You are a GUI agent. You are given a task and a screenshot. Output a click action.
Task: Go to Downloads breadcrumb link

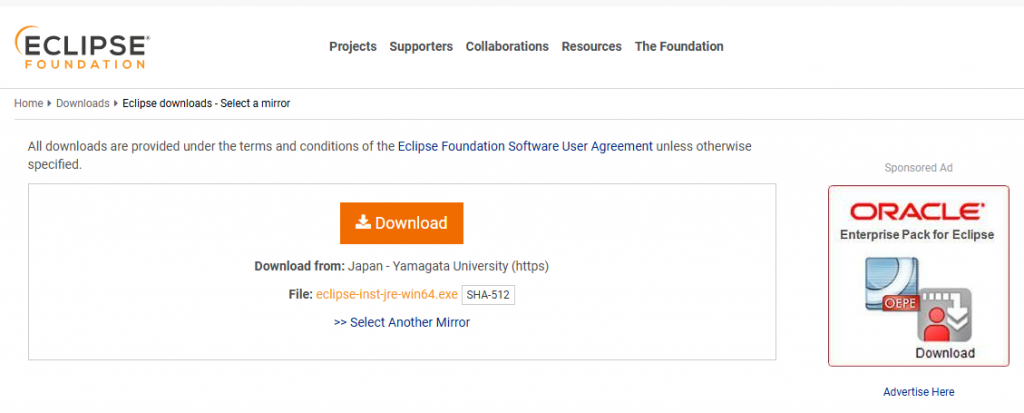83,103
